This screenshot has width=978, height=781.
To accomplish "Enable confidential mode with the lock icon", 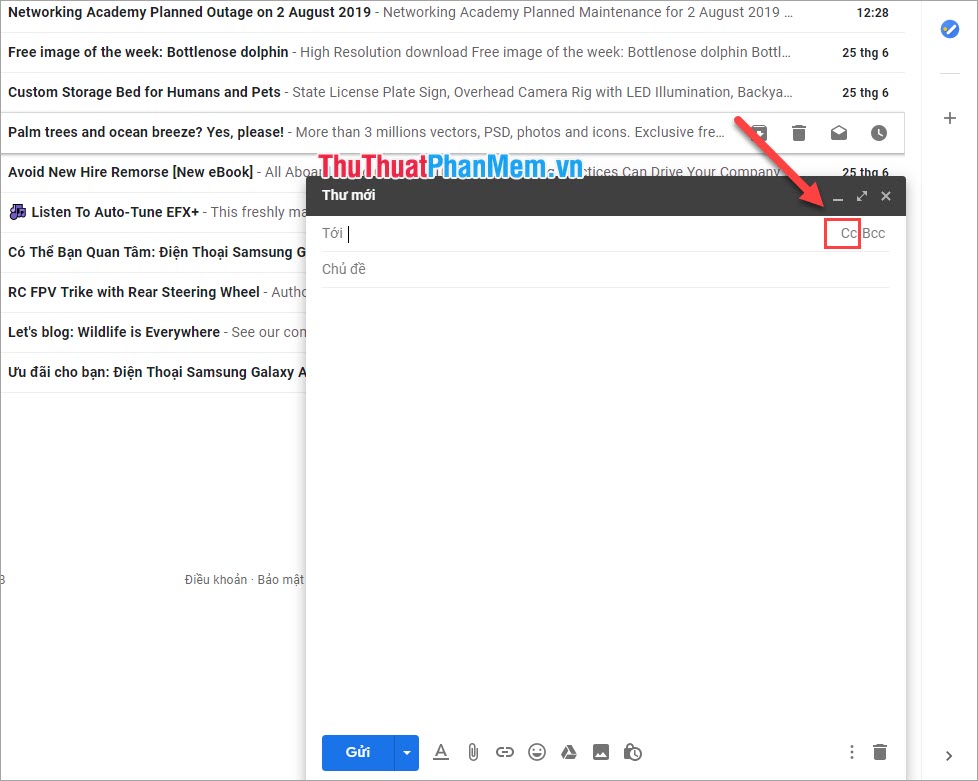I will point(632,752).
